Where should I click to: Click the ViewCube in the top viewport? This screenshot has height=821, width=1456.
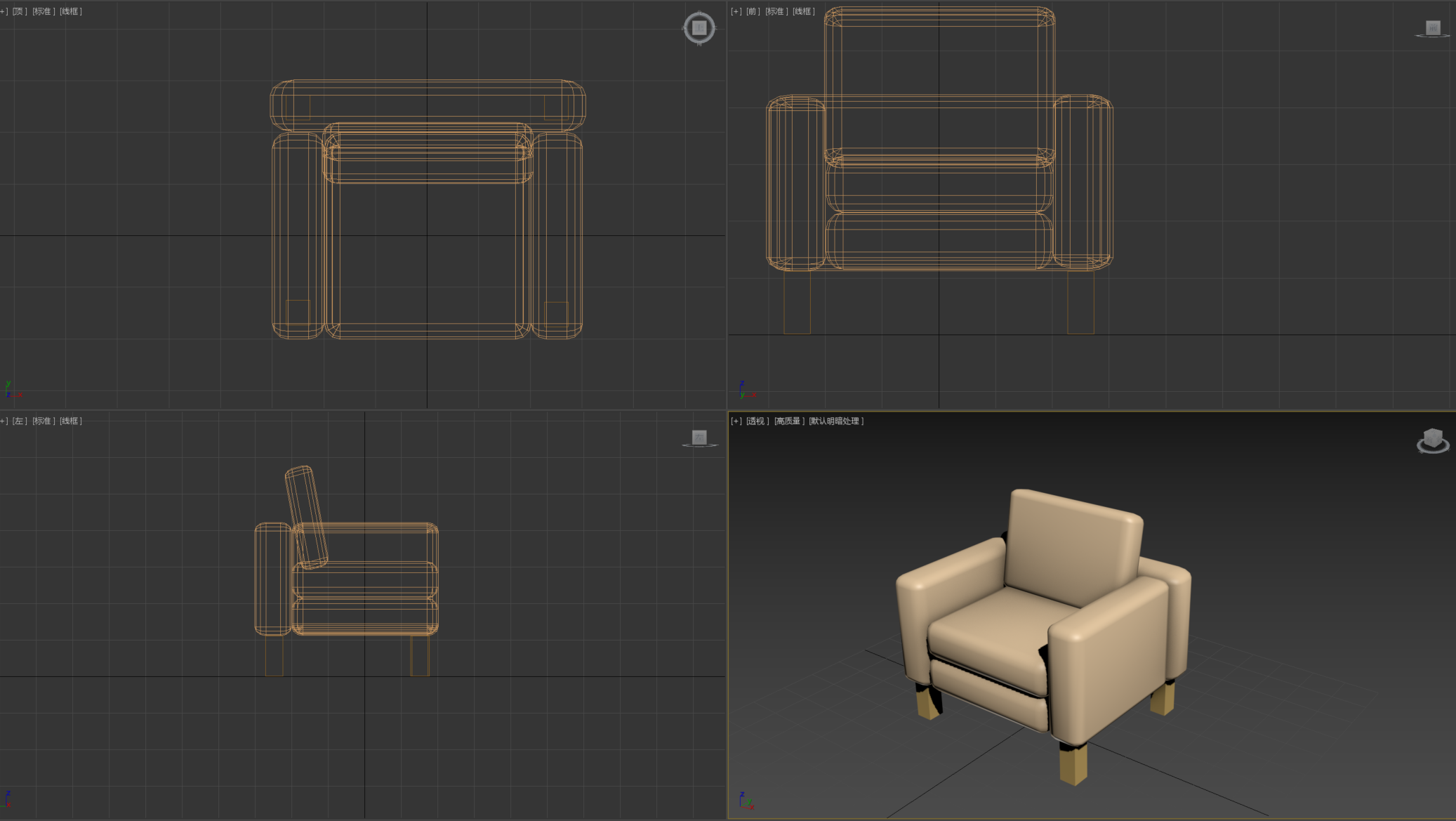pyautogui.click(x=699, y=27)
